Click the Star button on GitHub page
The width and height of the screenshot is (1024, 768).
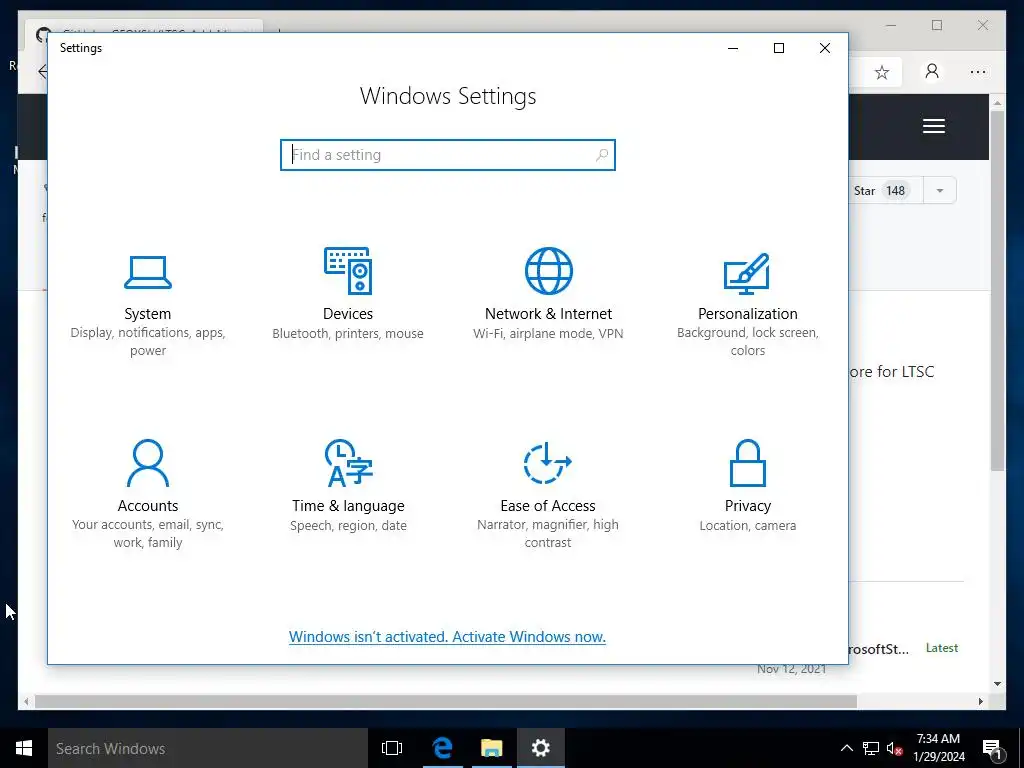[x=886, y=191]
